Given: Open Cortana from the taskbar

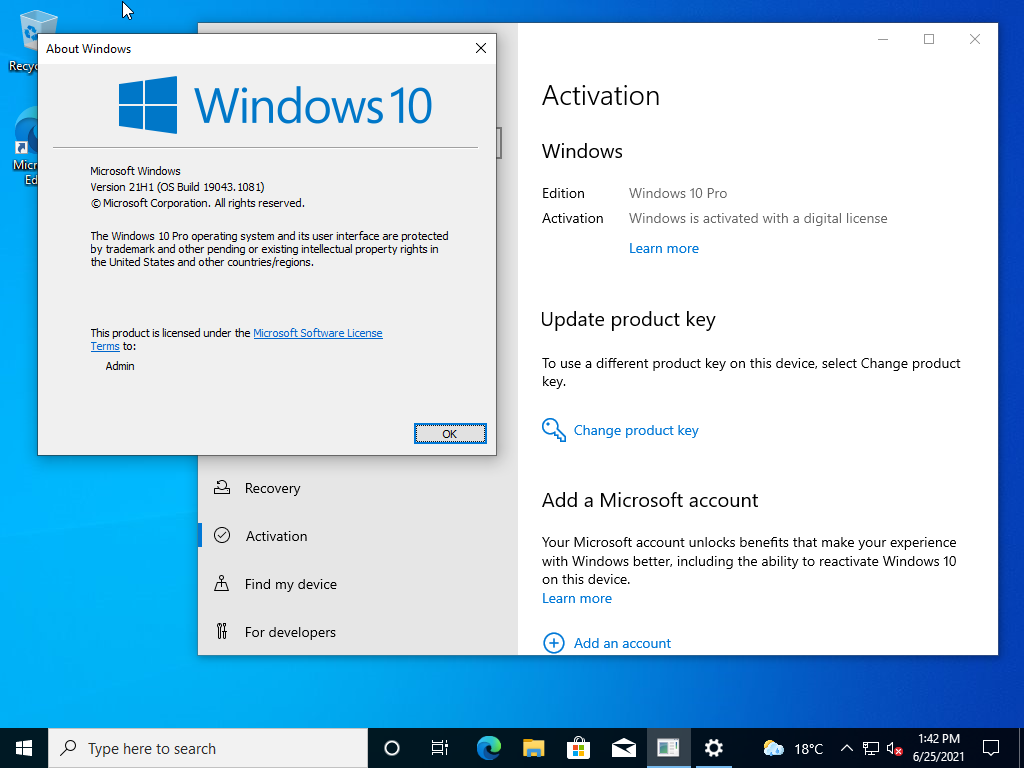Looking at the screenshot, I should (392, 748).
